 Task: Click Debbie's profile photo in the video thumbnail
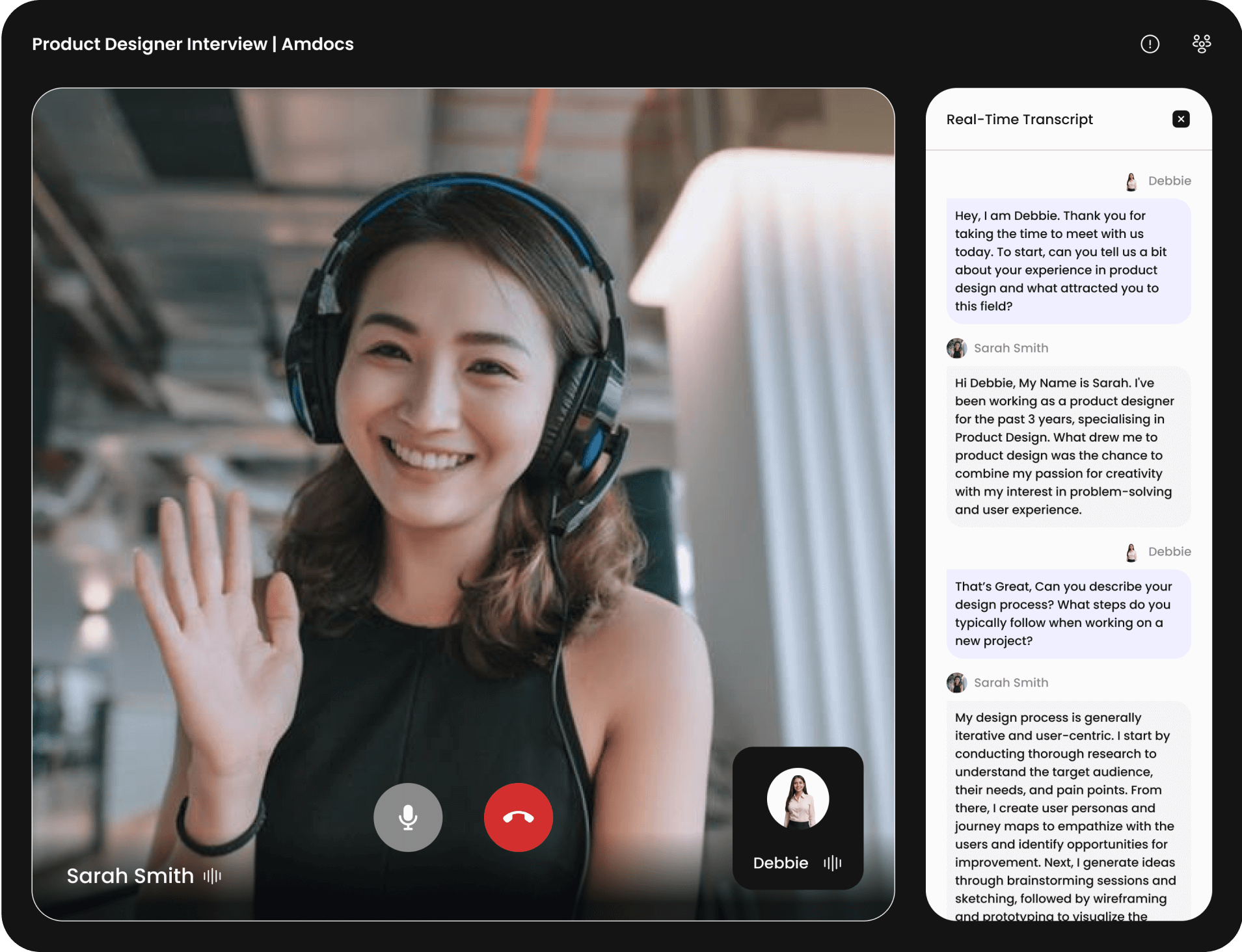(798, 799)
